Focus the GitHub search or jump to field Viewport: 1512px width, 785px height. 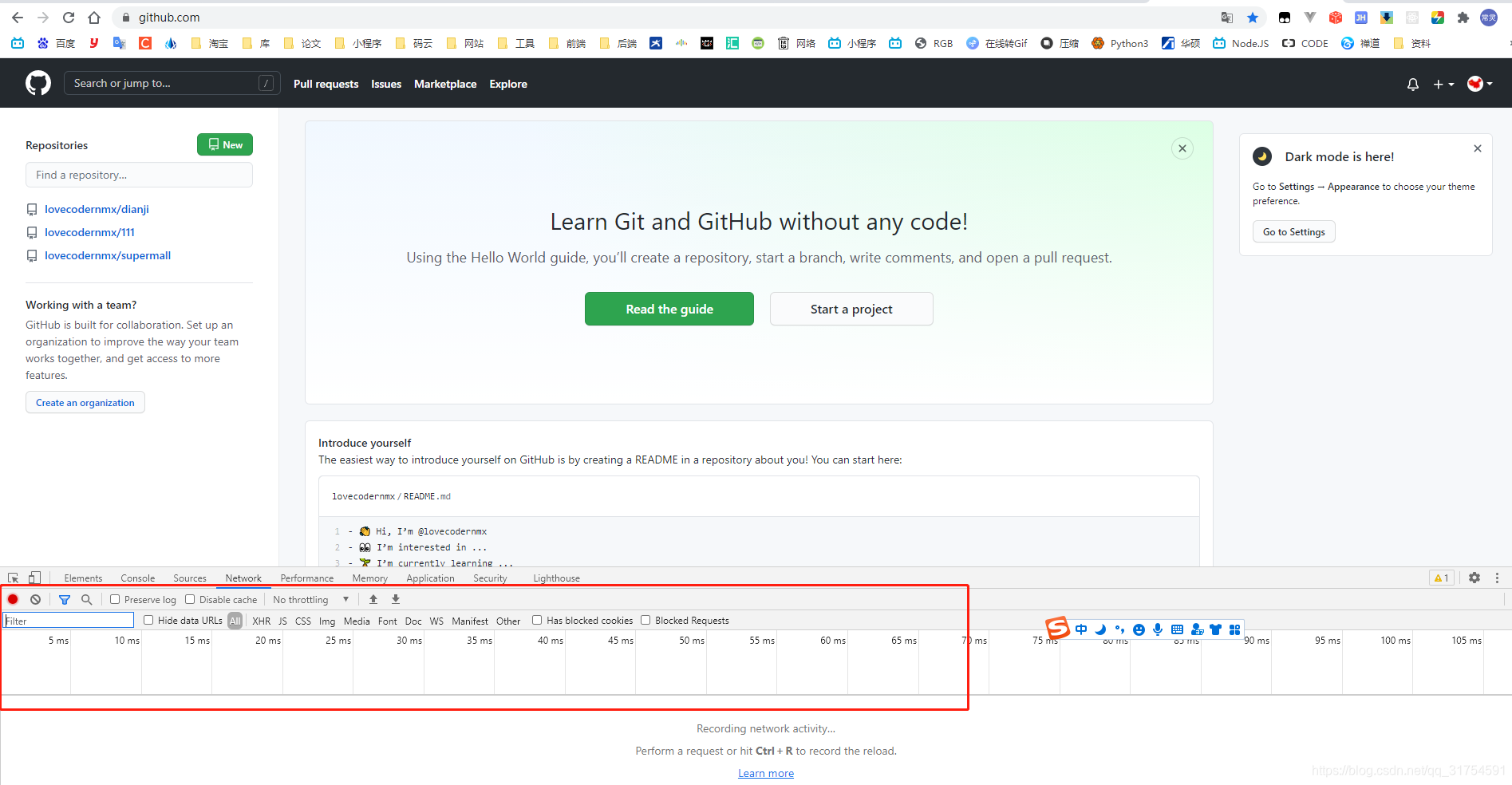[x=172, y=83]
